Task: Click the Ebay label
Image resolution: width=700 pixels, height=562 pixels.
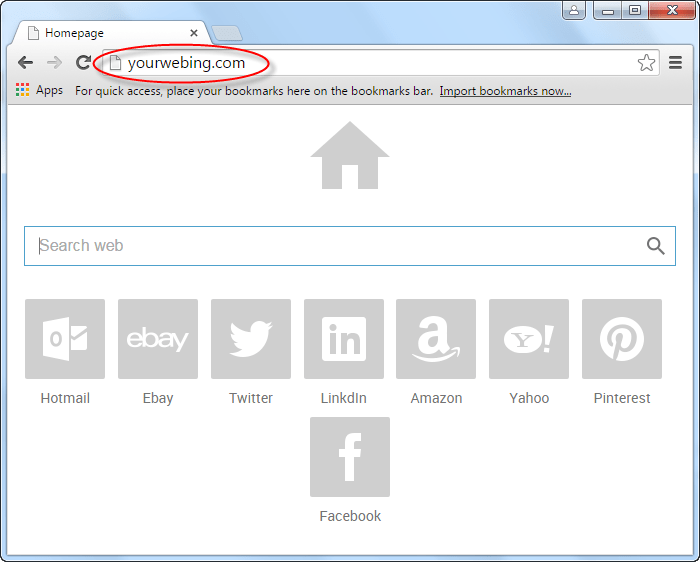Action: tap(158, 398)
